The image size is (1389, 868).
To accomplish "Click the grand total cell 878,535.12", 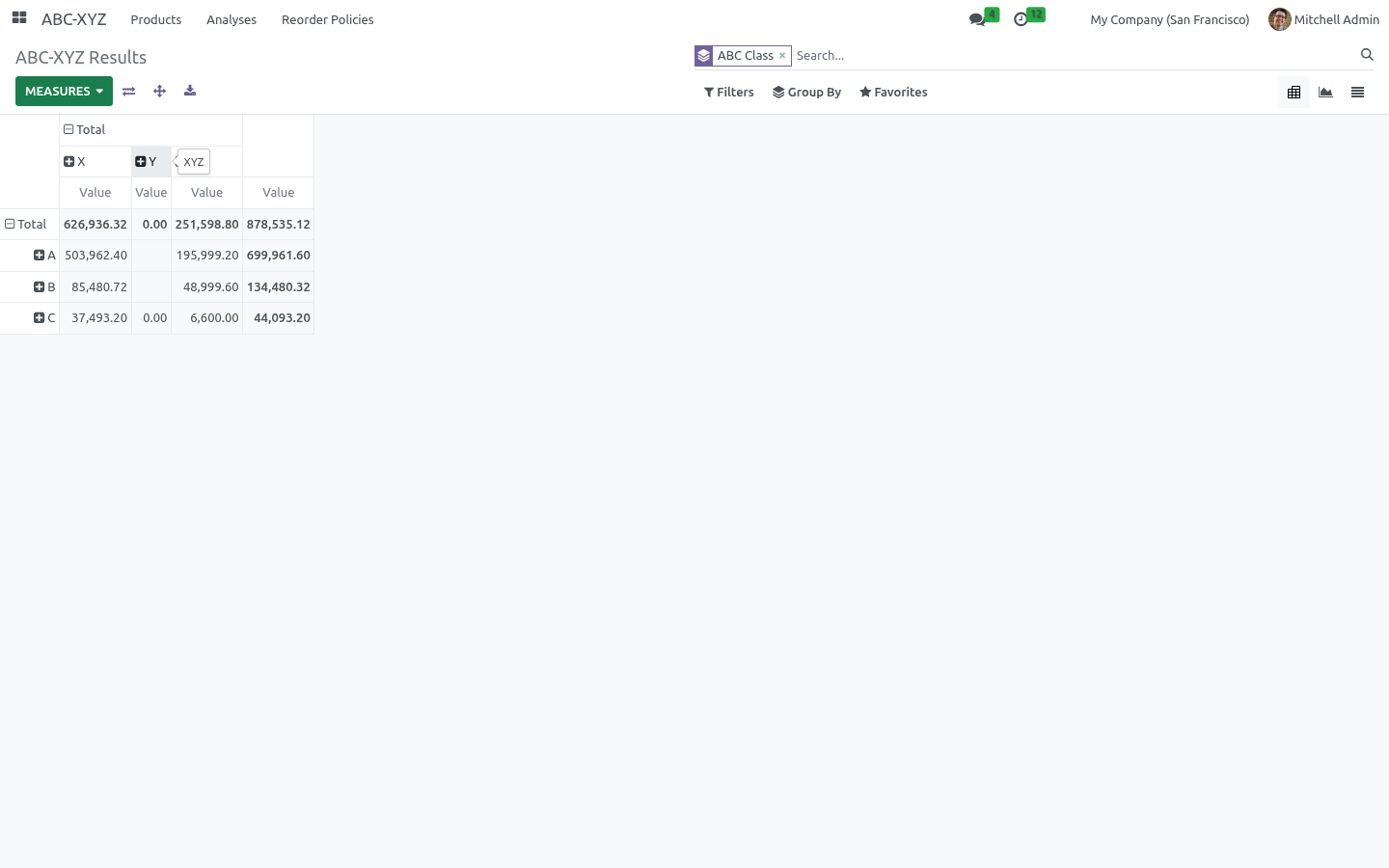I will (x=279, y=225).
